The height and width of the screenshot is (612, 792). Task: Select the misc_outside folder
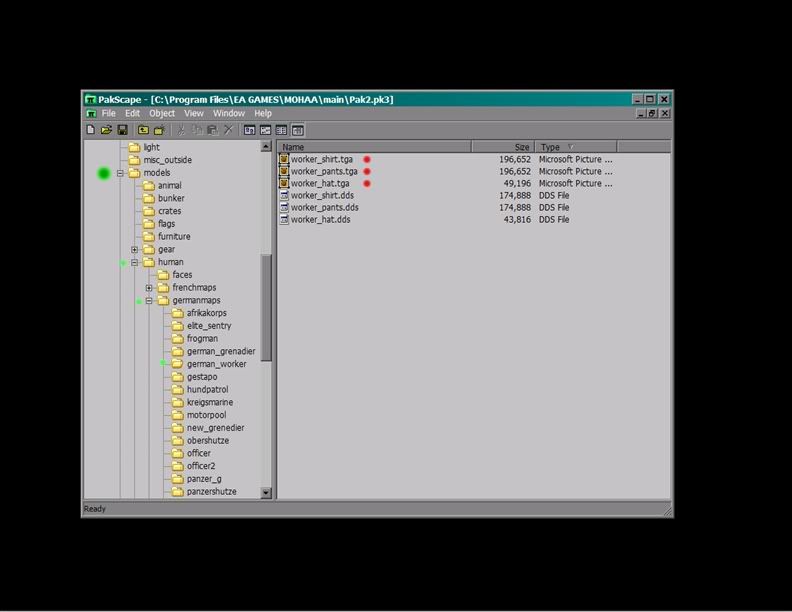168,160
